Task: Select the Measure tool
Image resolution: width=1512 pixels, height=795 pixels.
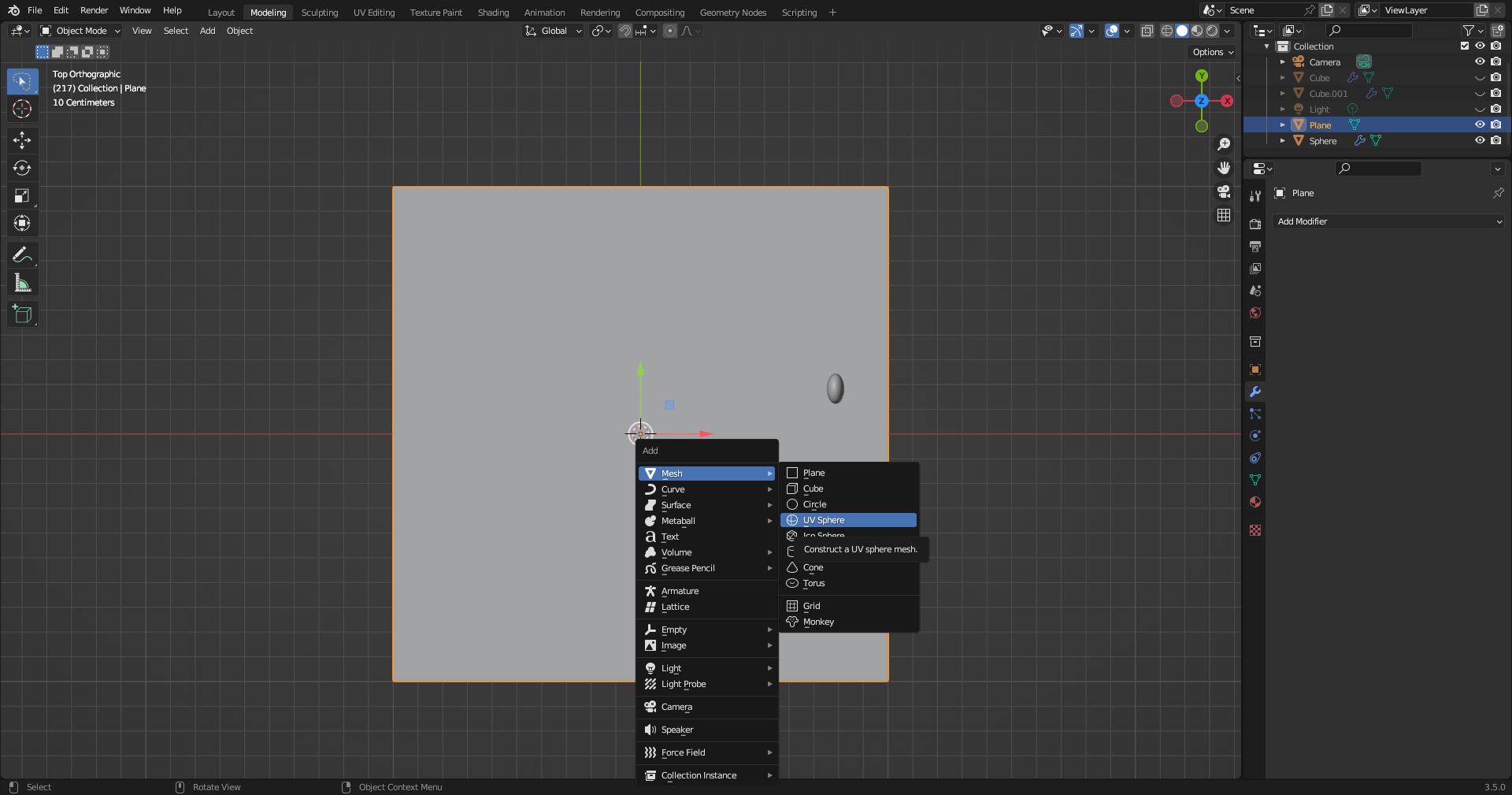Action: tap(22, 283)
